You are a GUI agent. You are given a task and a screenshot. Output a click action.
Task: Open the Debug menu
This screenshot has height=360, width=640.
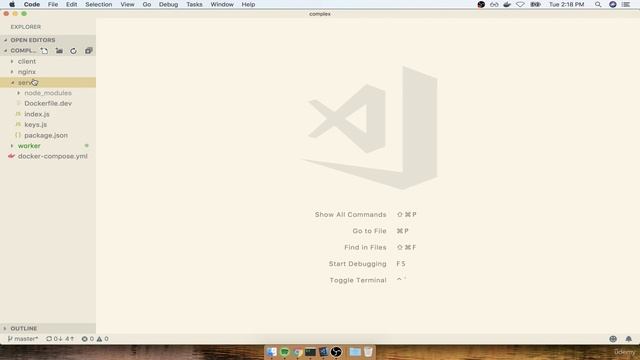[x=168, y=4]
